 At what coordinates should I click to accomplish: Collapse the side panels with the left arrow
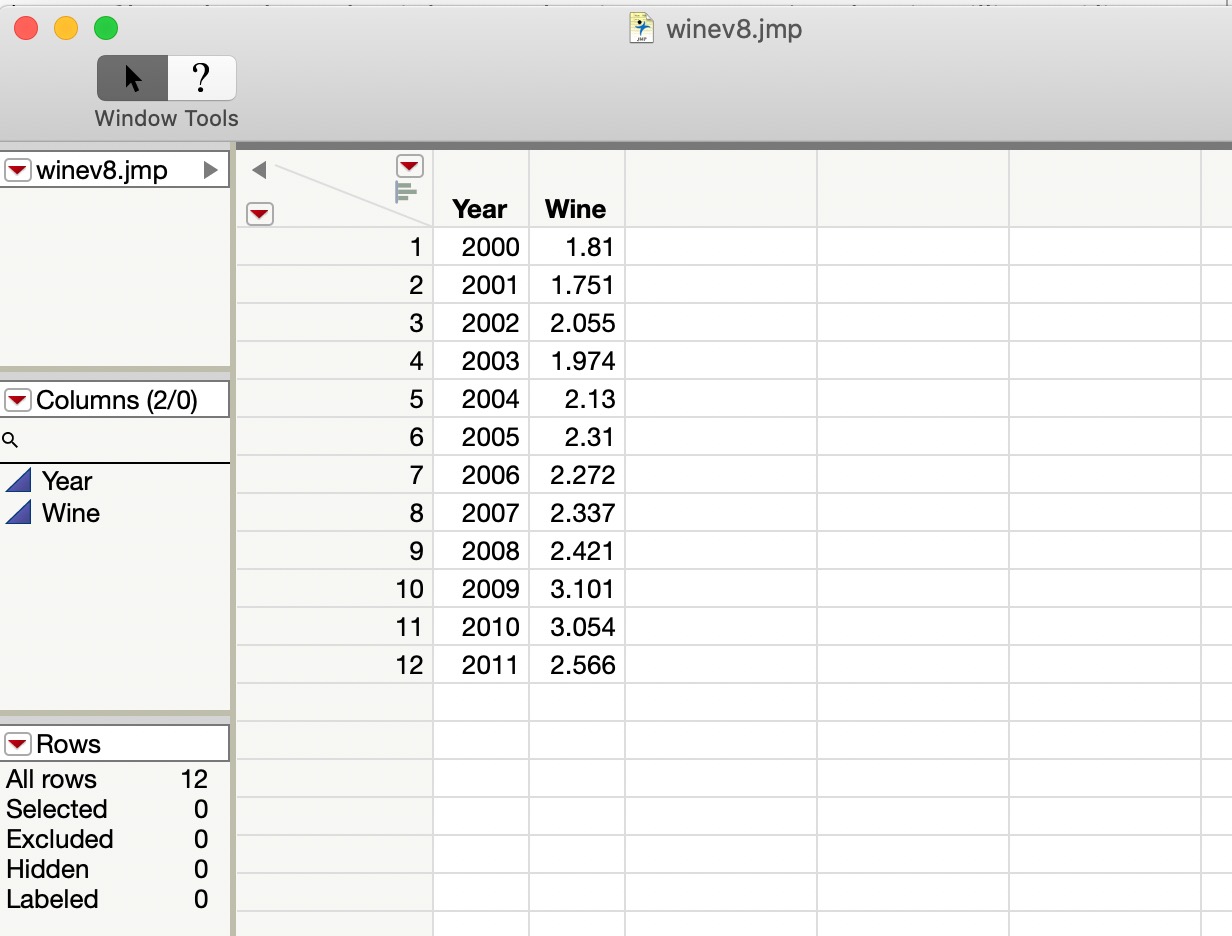click(259, 170)
